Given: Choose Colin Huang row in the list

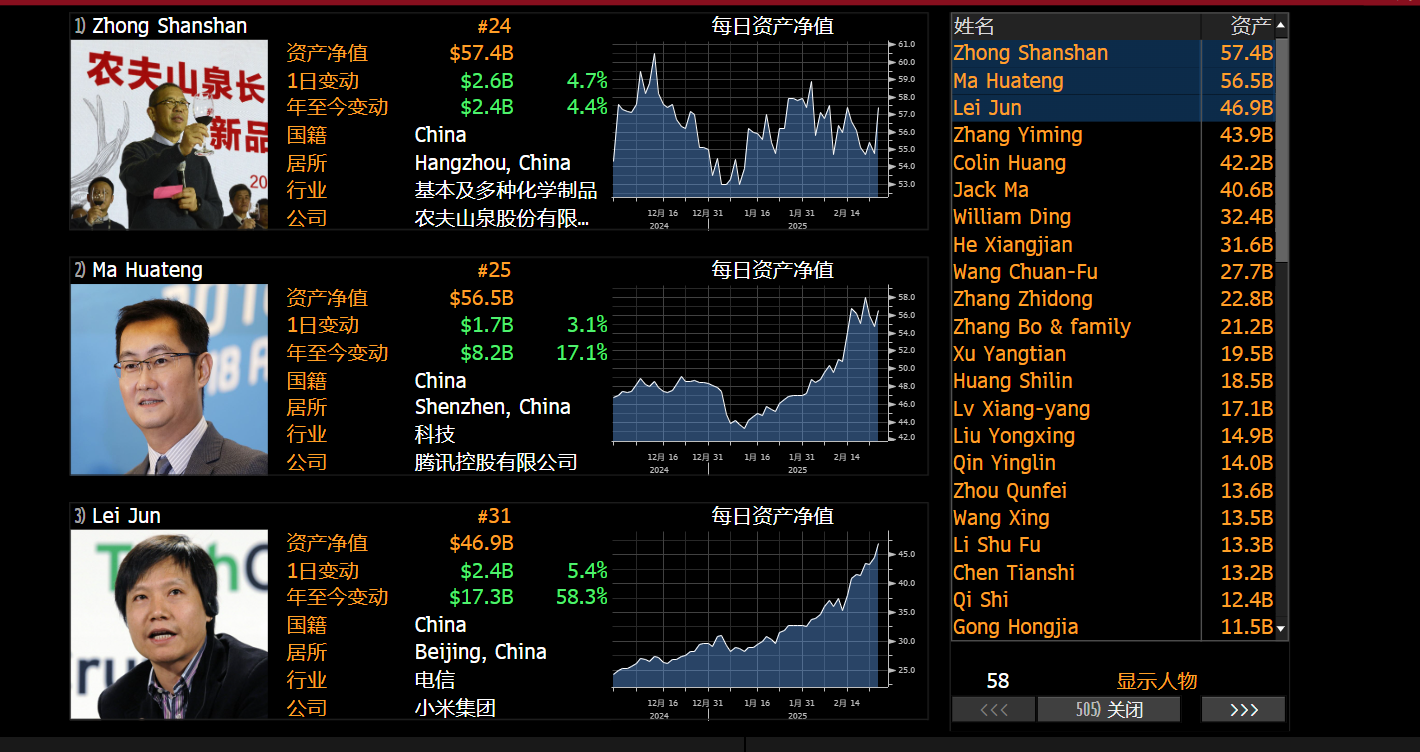Looking at the screenshot, I should pos(1009,163).
